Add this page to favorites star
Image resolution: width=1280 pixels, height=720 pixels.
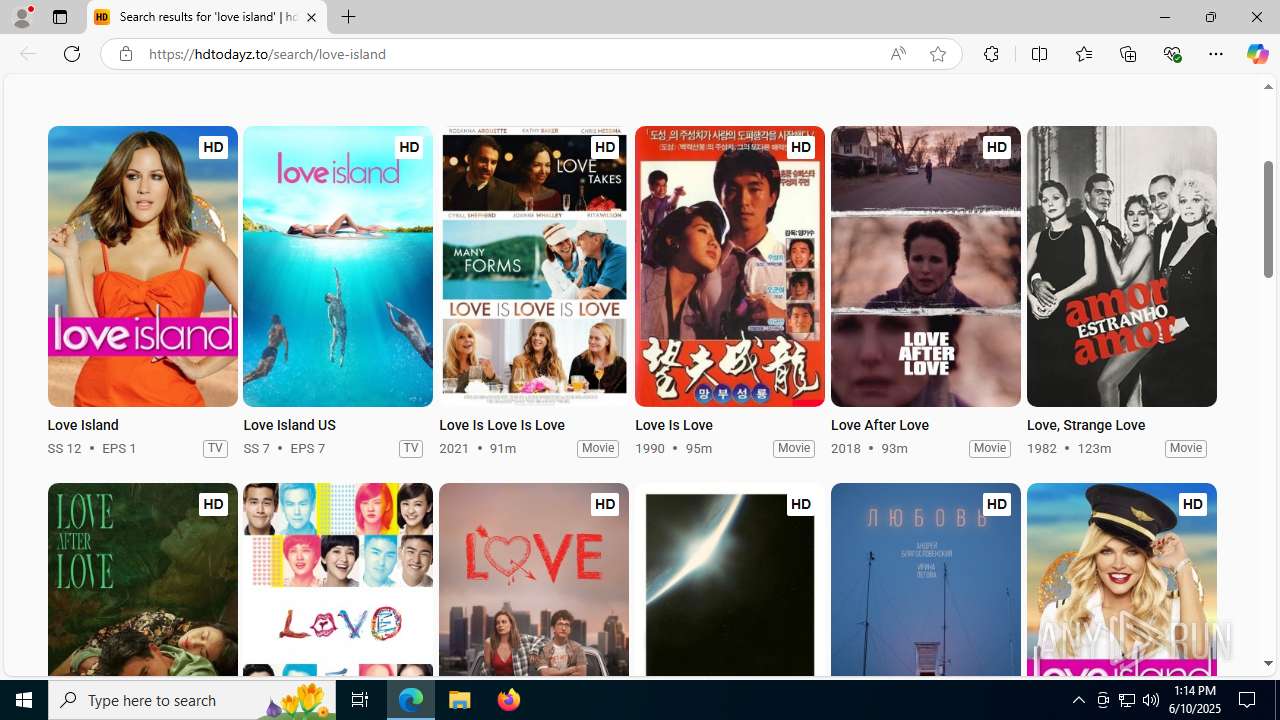pyautogui.click(x=937, y=54)
